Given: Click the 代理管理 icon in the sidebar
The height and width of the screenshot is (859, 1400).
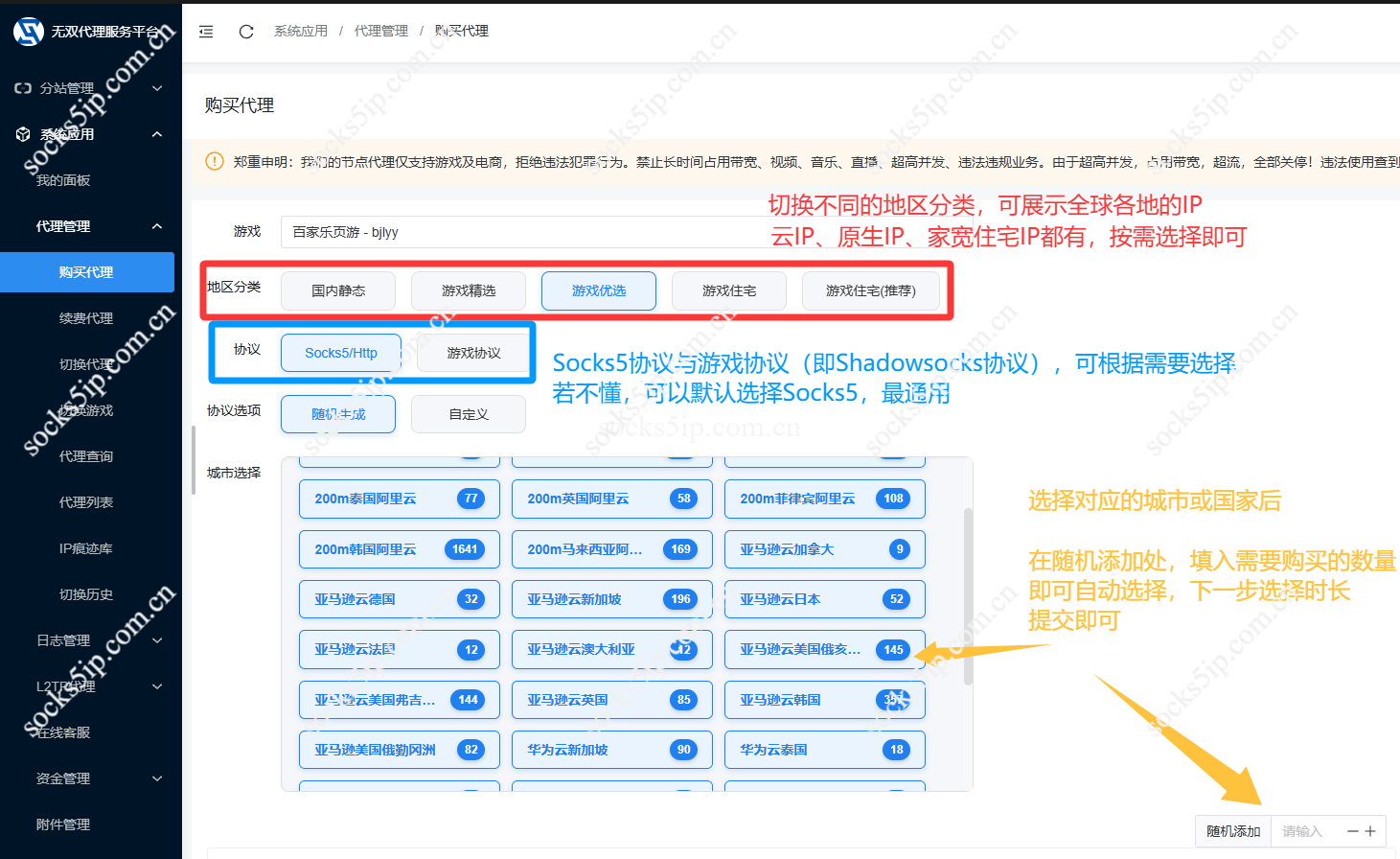Looking at the screenshot, I should pos(23,226).
